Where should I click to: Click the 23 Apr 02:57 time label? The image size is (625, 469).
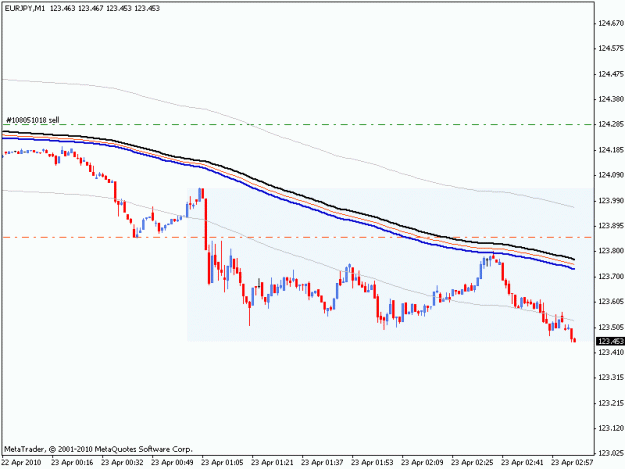572,463
